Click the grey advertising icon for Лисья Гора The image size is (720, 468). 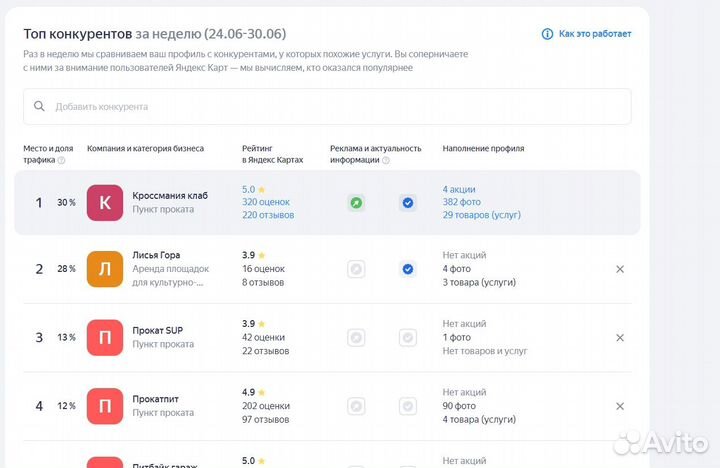(356, 269)
